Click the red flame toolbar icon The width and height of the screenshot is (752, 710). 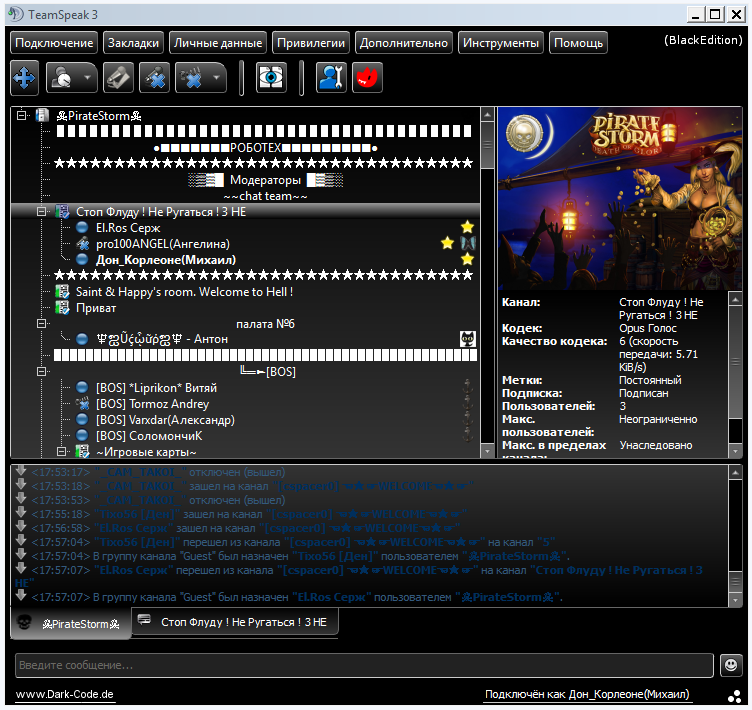[x=367, y=78]
